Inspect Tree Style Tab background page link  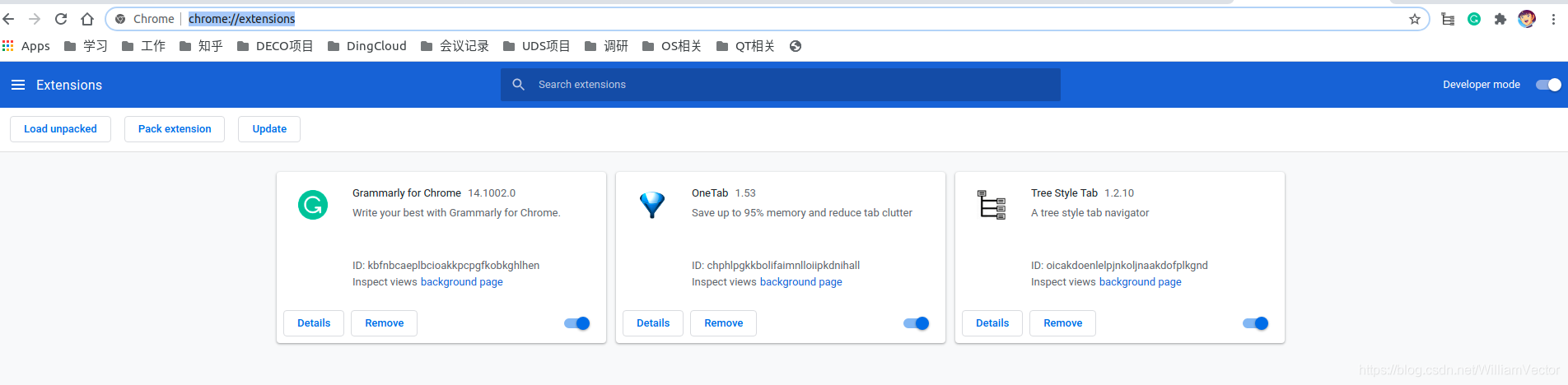coord(1141,282)
